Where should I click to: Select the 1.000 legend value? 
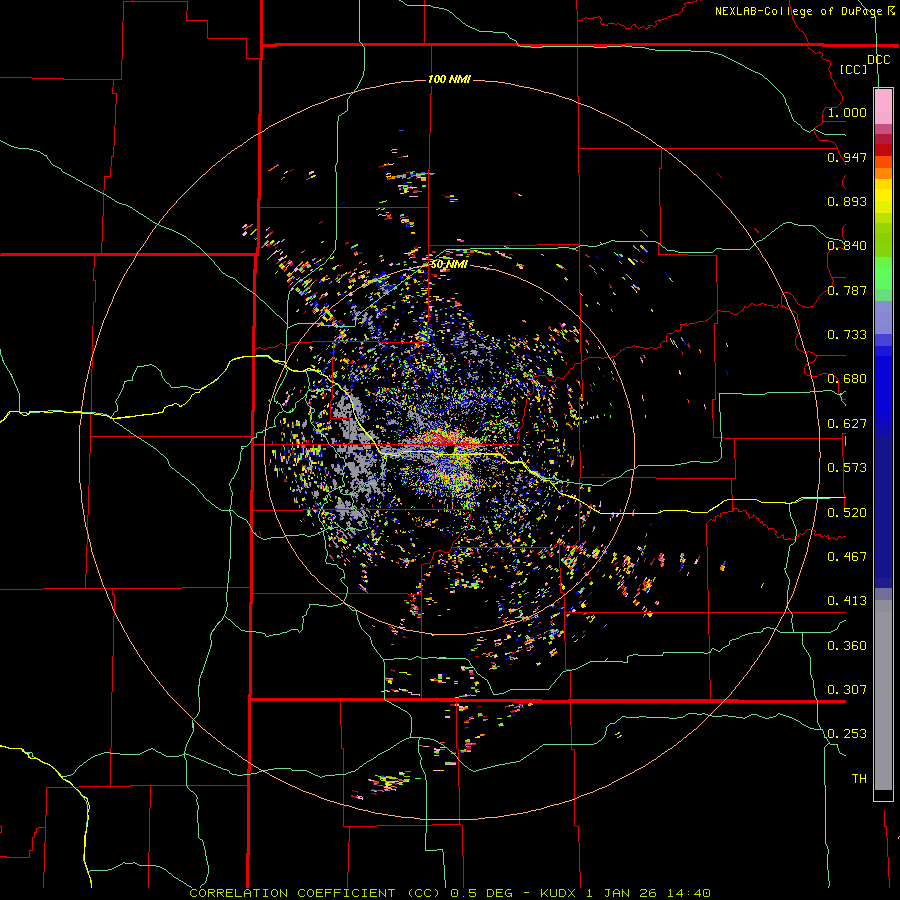847,113
